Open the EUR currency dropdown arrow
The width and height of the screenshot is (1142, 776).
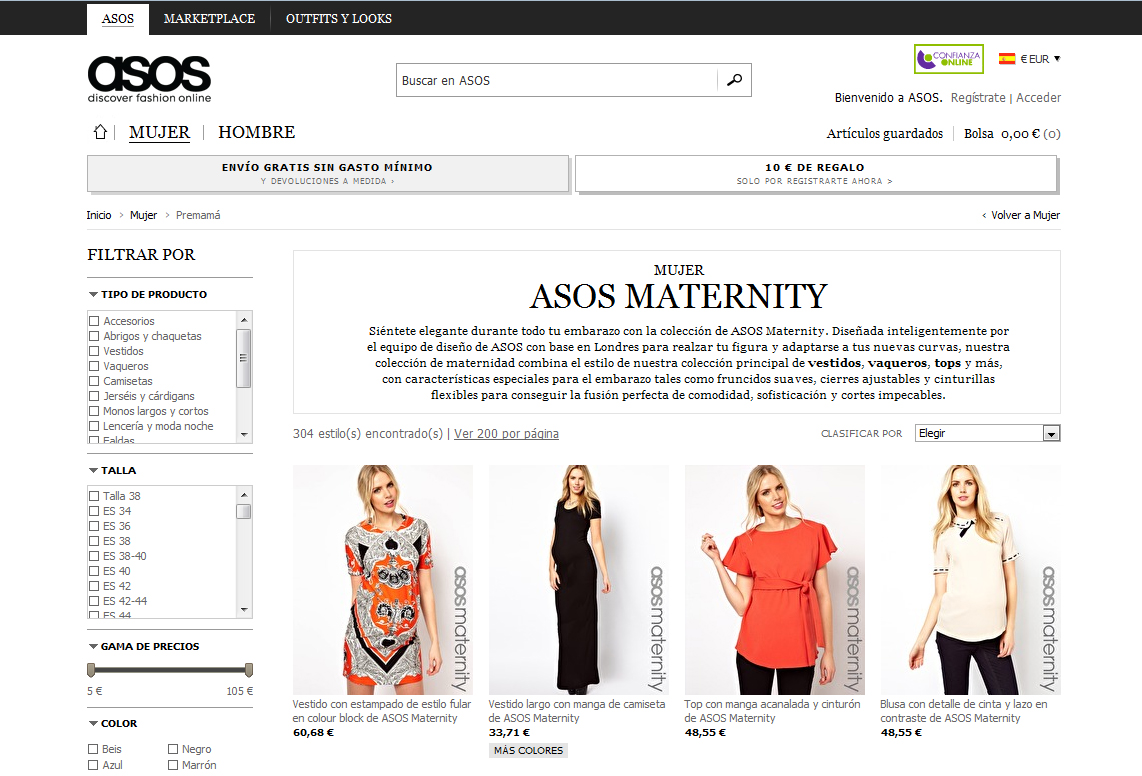coord(1057,59)
